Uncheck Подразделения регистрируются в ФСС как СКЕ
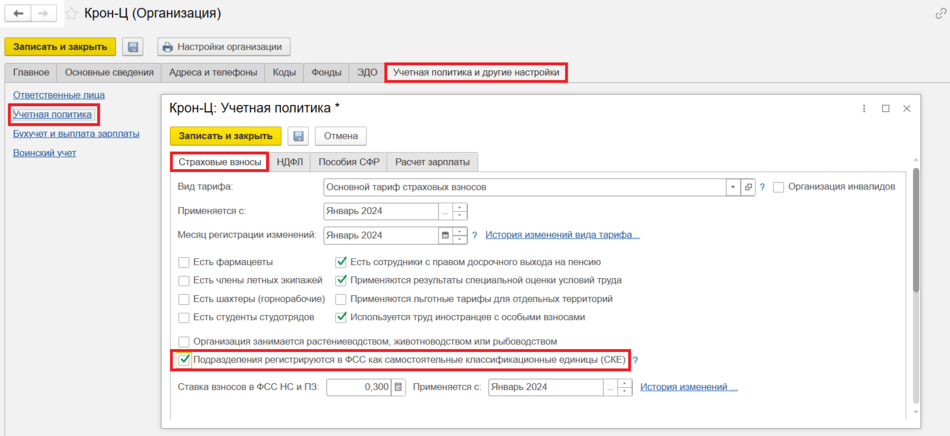The width and height of the screenshot is (950, 436). click(x=185, y=360)
